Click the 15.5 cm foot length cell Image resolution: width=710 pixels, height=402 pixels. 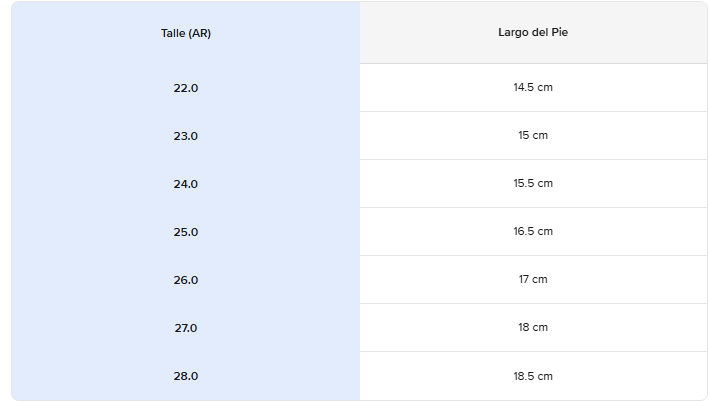533,183
